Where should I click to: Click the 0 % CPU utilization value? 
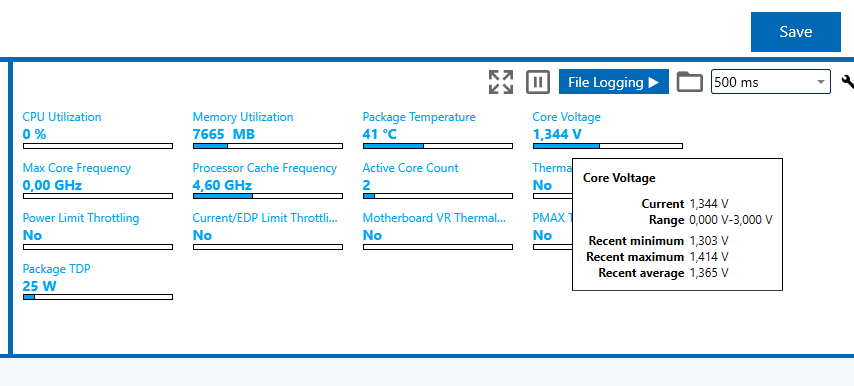(x=34, y=134)
